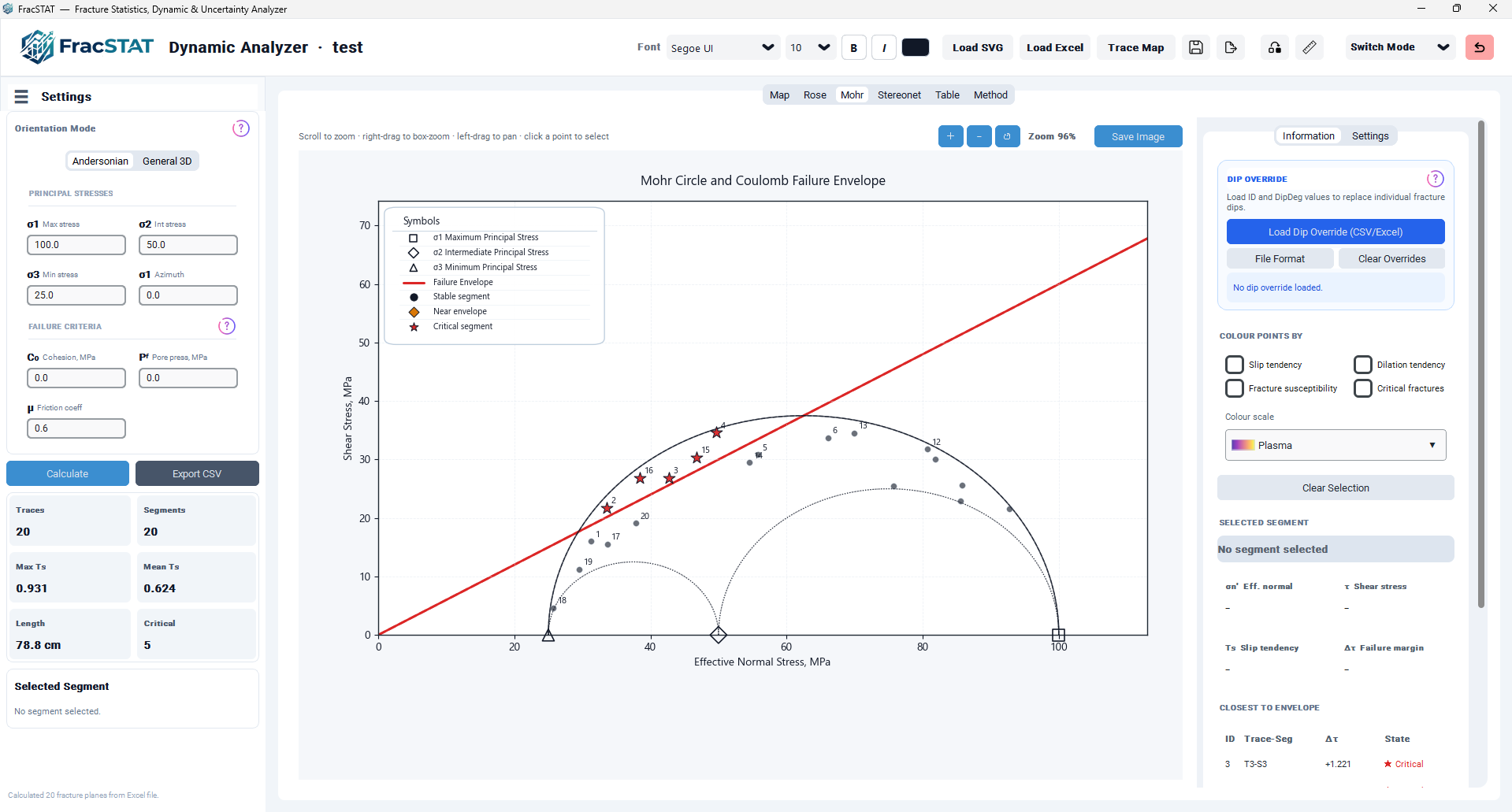Click the σ3 Min stress input field
The height and width of the screenshot is (812, 1512).
tap(76, 295)
